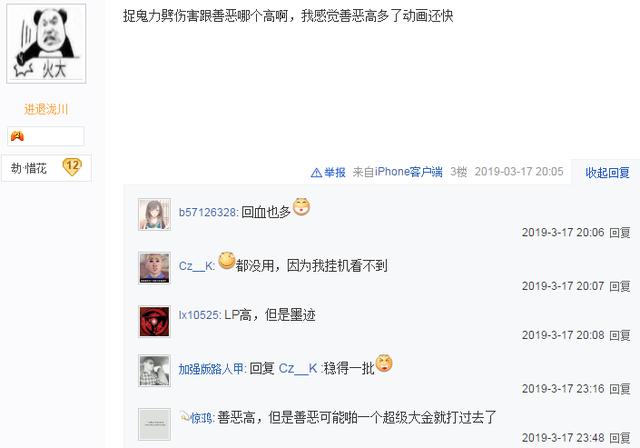The width and height of the screenshot is (640, 448).
Task: Open 加强版路人甲 user profile
Action: tap(212, 369)
